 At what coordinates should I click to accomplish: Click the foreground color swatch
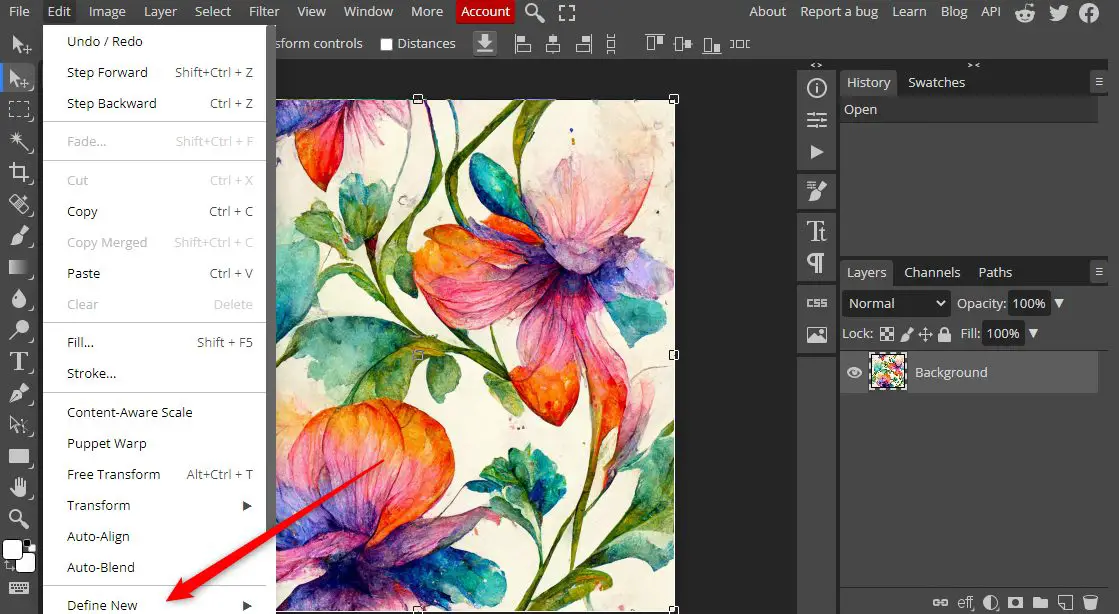click(x=13, y=550)
